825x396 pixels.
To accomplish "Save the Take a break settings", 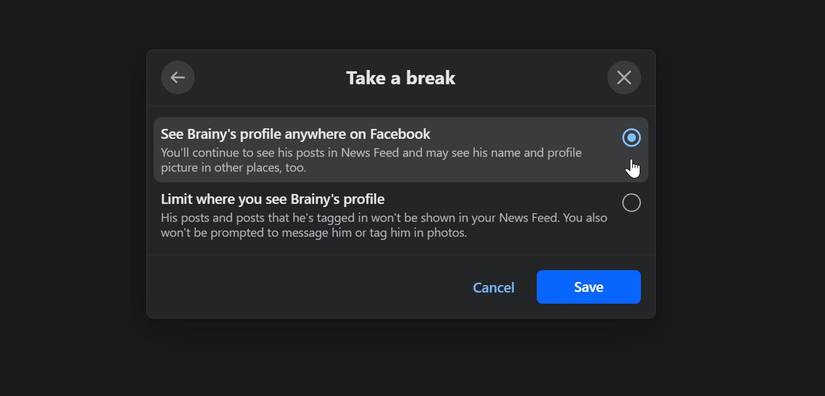I will (x=589, y=287).
